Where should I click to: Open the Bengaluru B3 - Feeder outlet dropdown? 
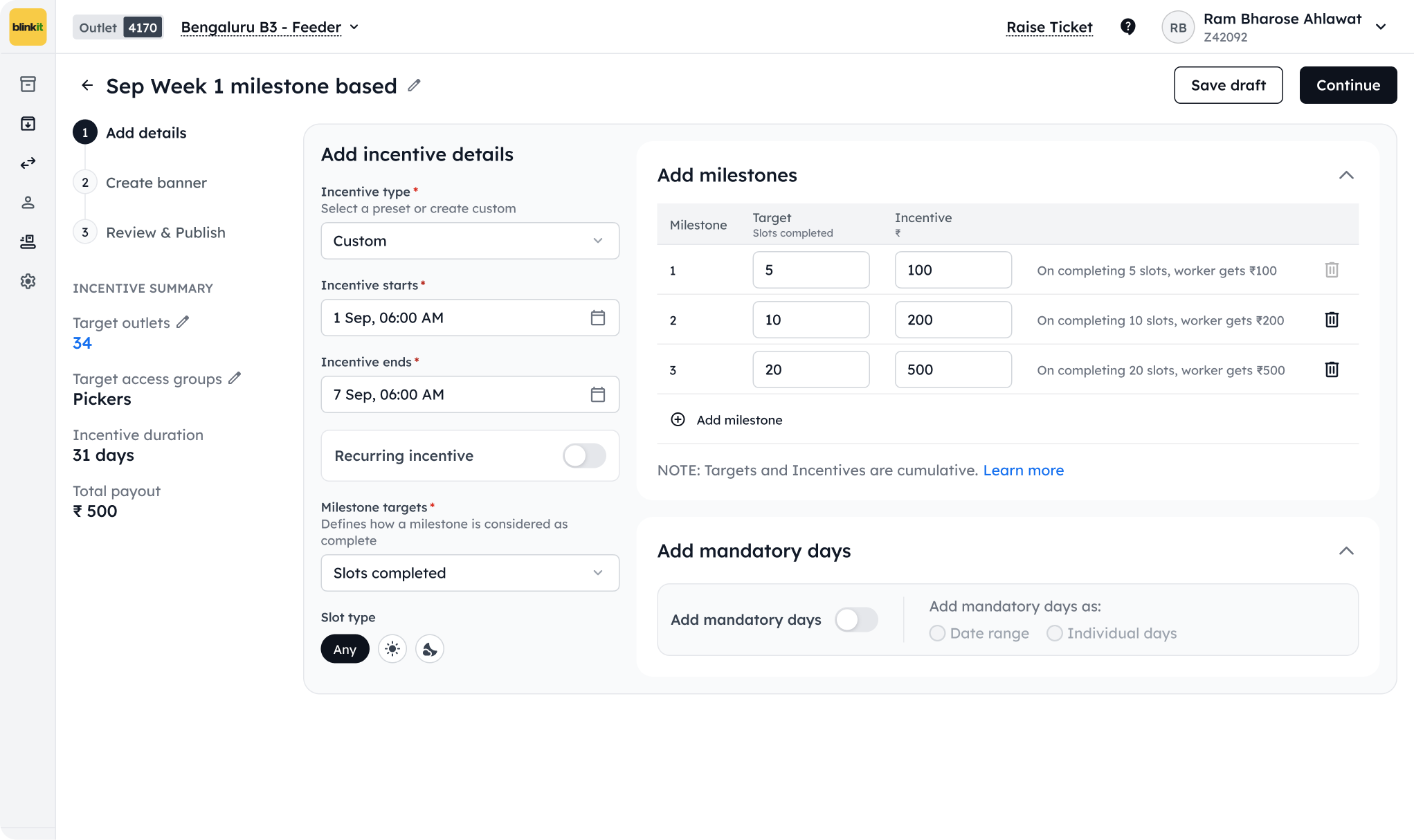pyautogui.click(x=270, y=27)
